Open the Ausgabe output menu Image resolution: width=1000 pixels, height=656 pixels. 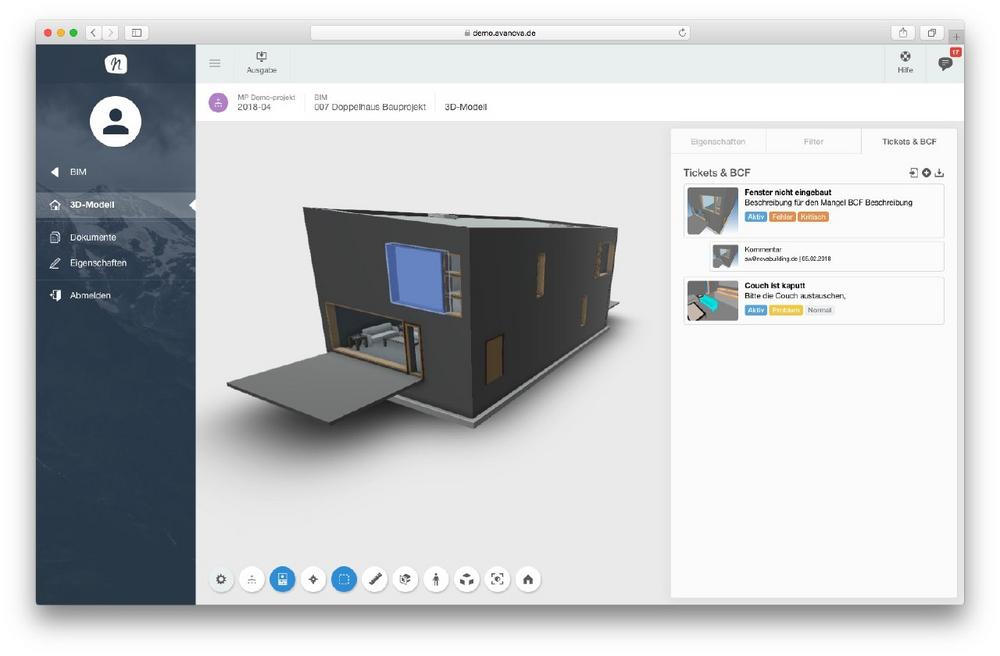(x=262, y=62)
